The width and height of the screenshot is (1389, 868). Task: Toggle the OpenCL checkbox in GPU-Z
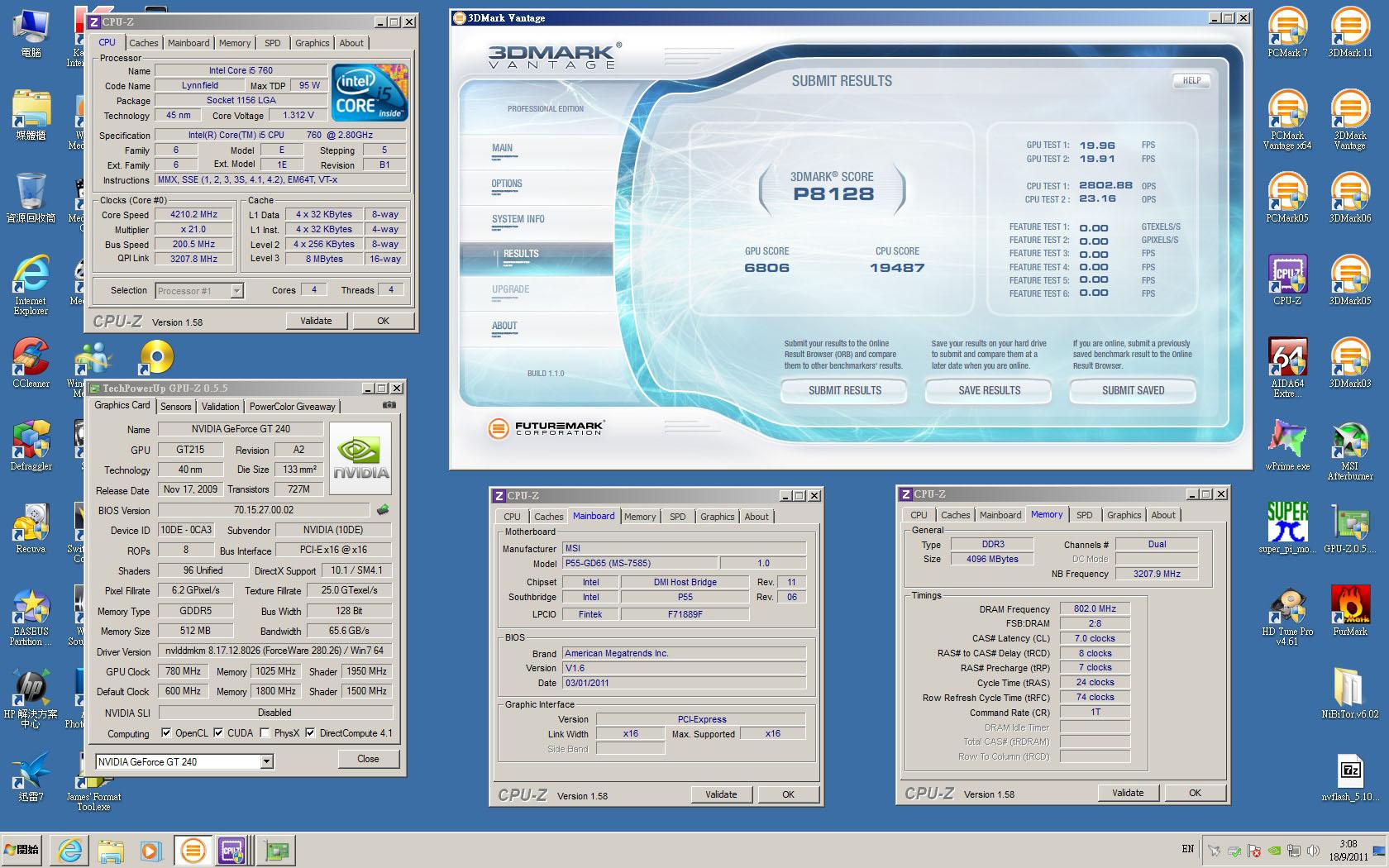[166, 732]
